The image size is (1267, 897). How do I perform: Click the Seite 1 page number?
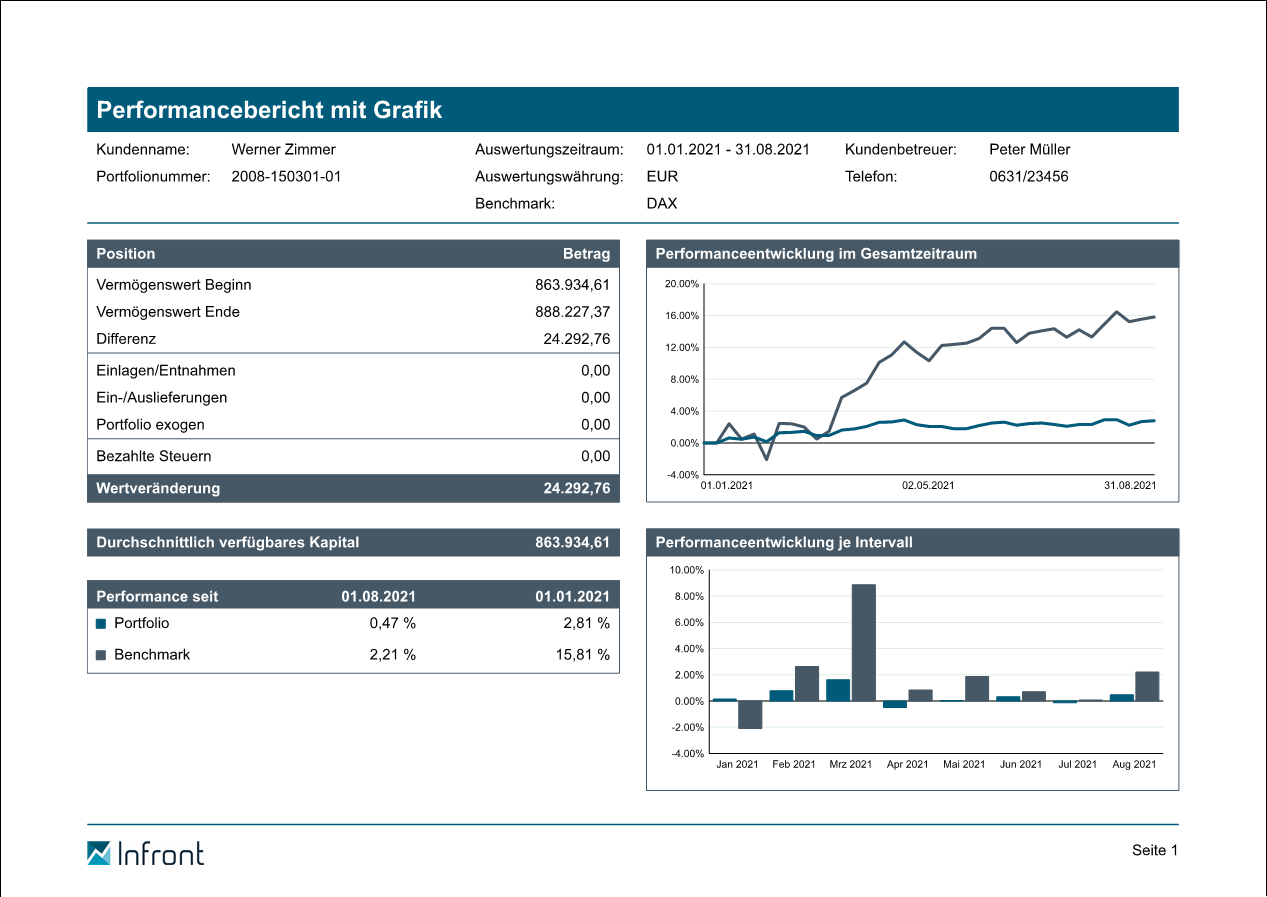pos(1155,850)
